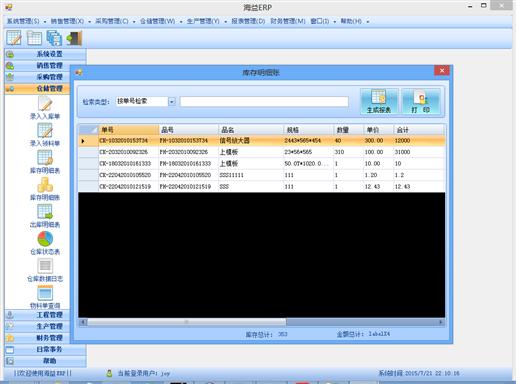516x384 pixels.
Task: Open the 采购管理(C) menu
Action: tap(112, 21)
